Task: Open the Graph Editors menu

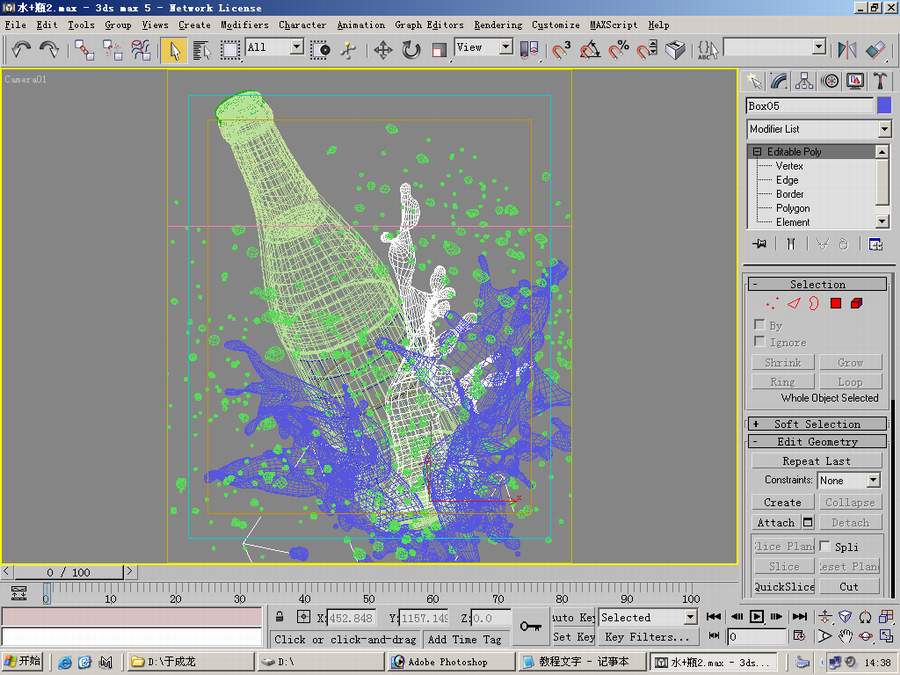Action: click(429, 25)
